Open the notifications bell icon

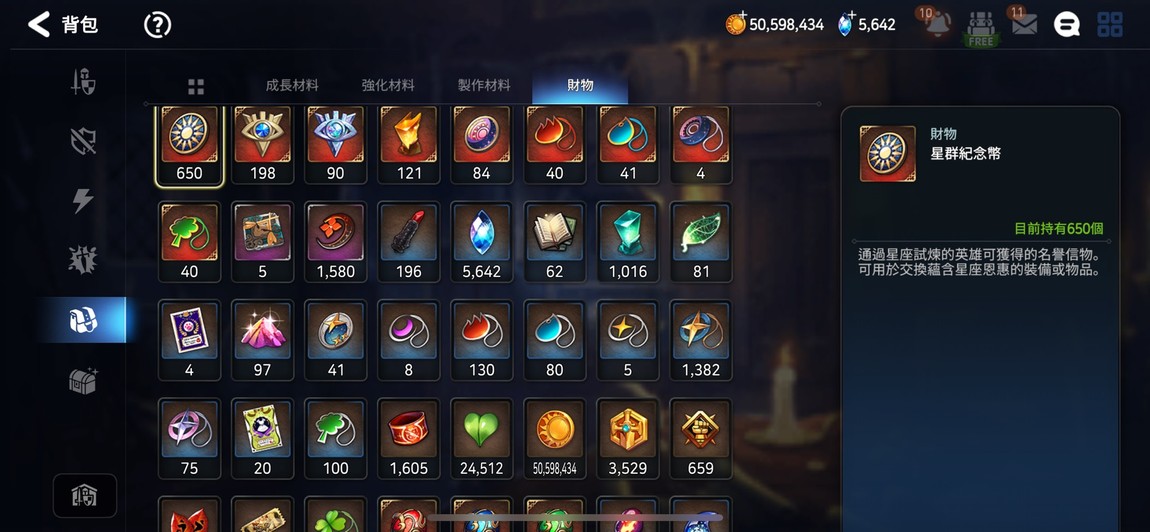coord(937,25)
